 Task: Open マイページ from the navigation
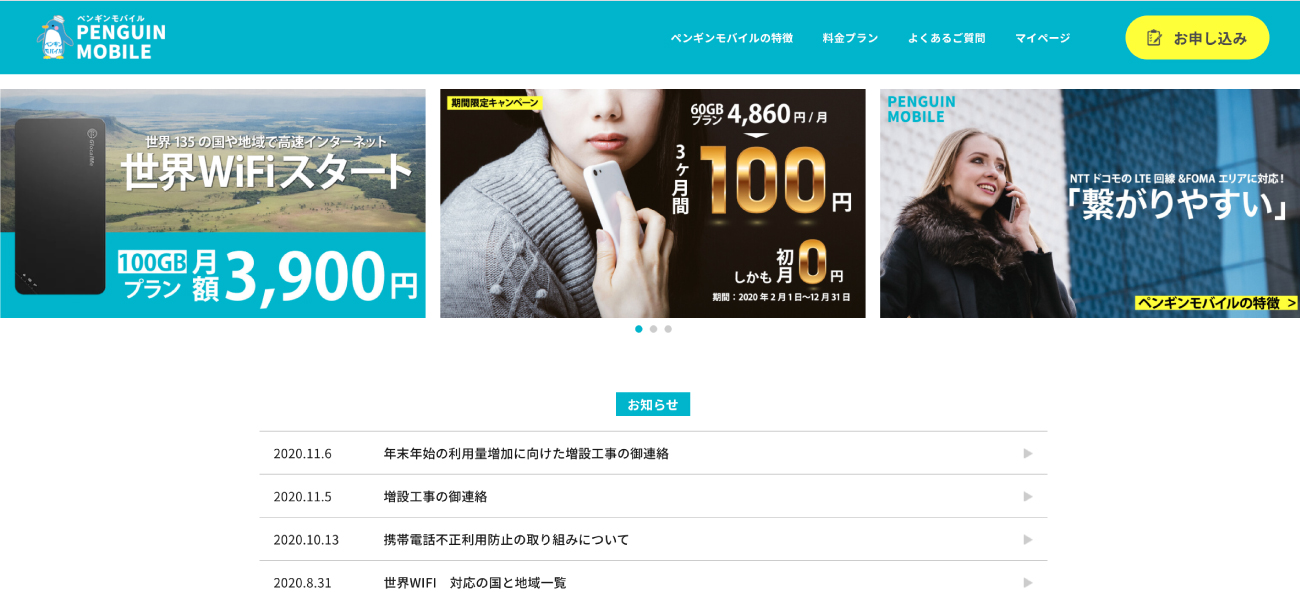pos(1042,38)
